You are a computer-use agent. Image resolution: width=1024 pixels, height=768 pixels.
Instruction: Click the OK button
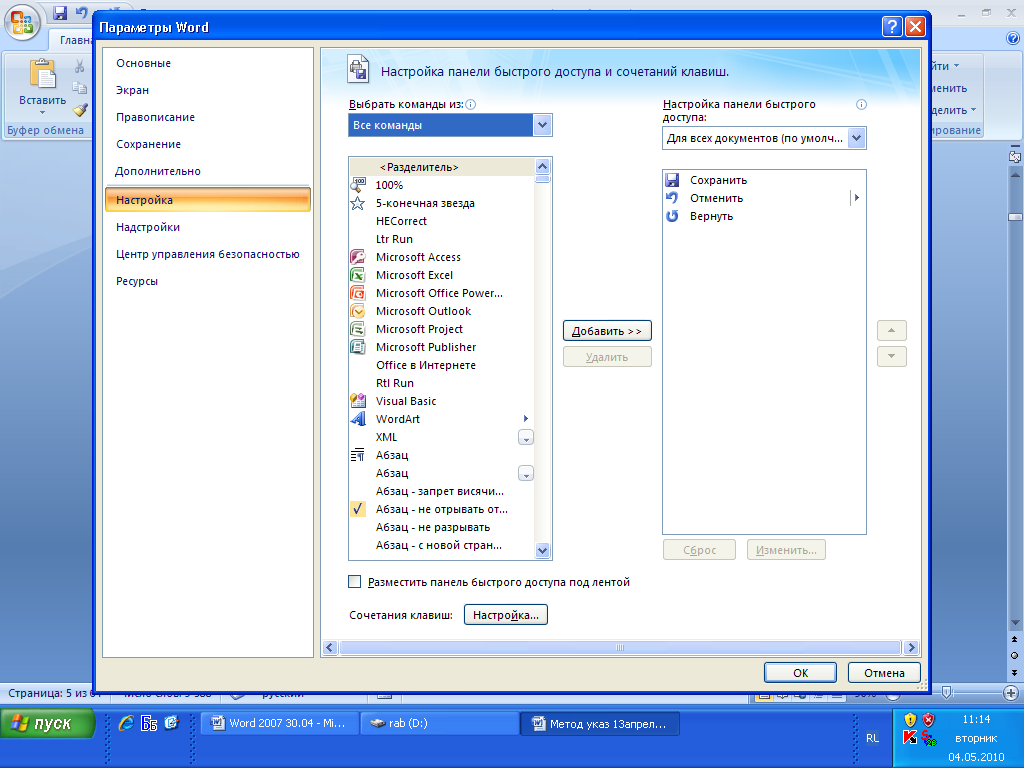(x=800, y=673)
